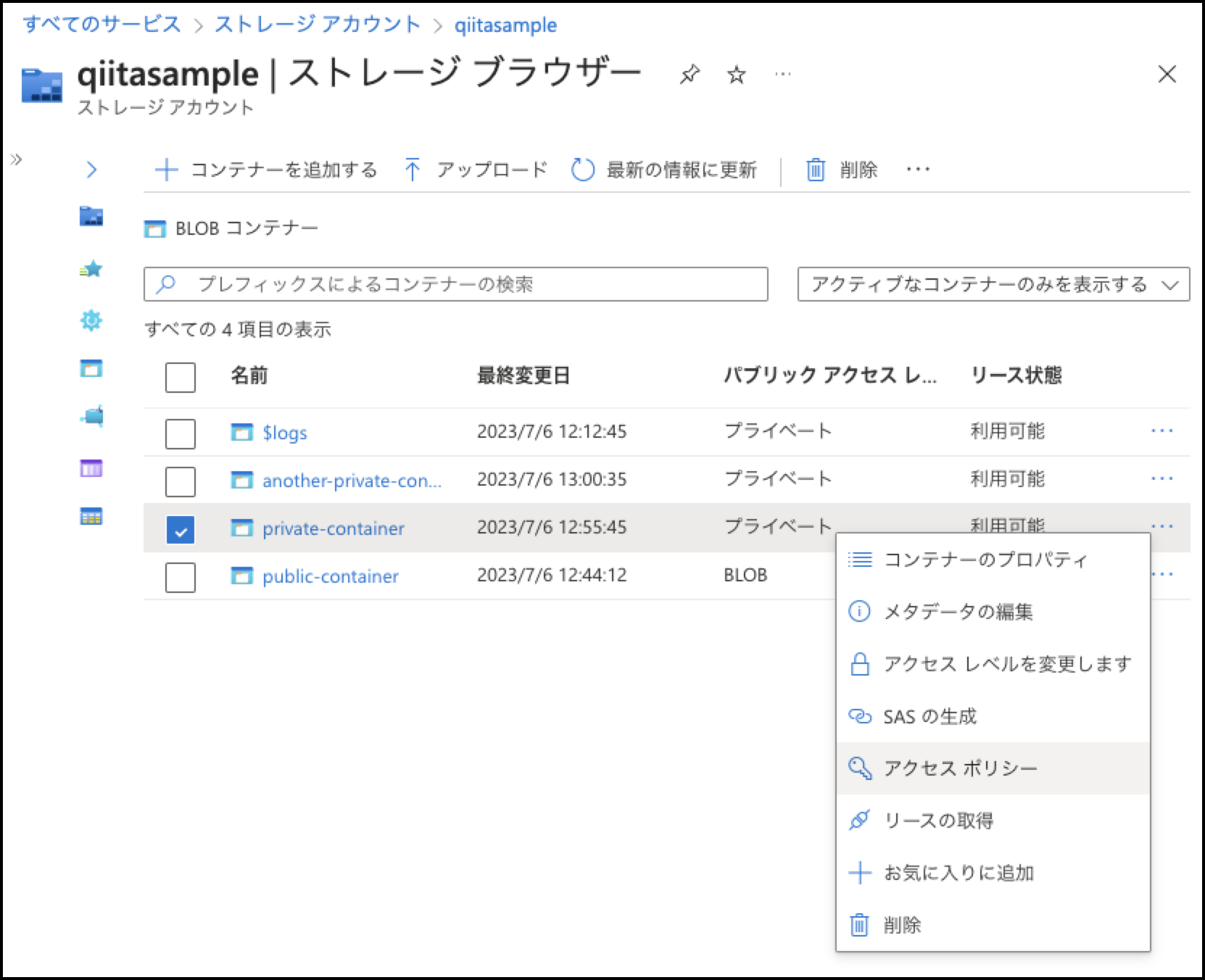Sort by the 名前 column header
The height and width of the screenshot is (980, 1205).
[x=249, y=375]
